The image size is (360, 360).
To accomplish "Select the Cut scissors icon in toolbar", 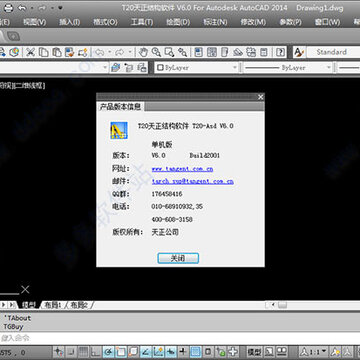I will point(30,52).
